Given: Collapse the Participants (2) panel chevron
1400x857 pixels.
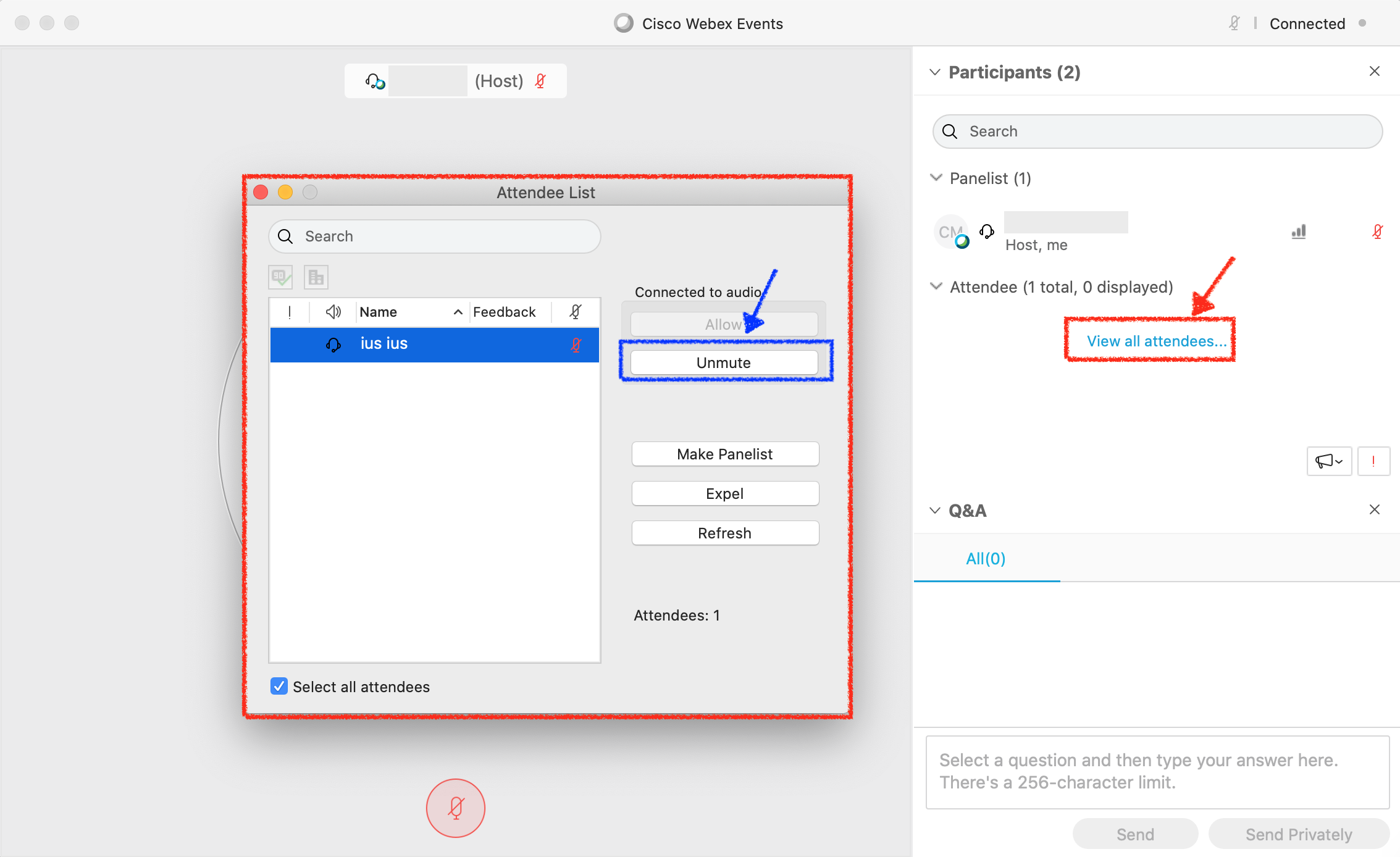Looking at the screenshot, I should click(935, 72).
